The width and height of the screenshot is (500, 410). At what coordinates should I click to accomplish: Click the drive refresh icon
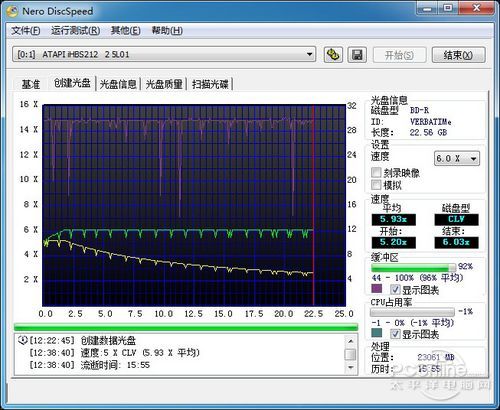click(x=333, y=55)
